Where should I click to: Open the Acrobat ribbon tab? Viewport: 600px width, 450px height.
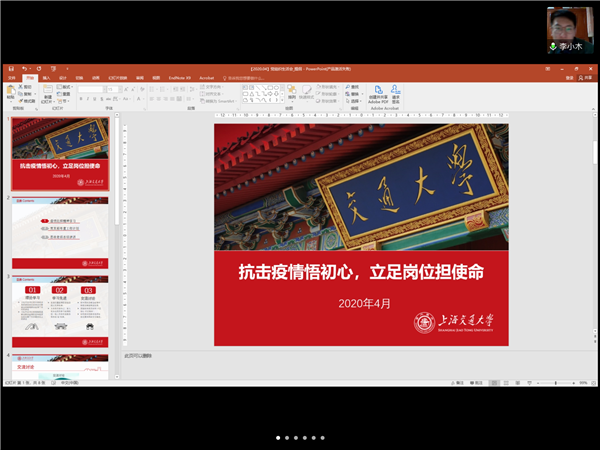click(x=207, y=77)
